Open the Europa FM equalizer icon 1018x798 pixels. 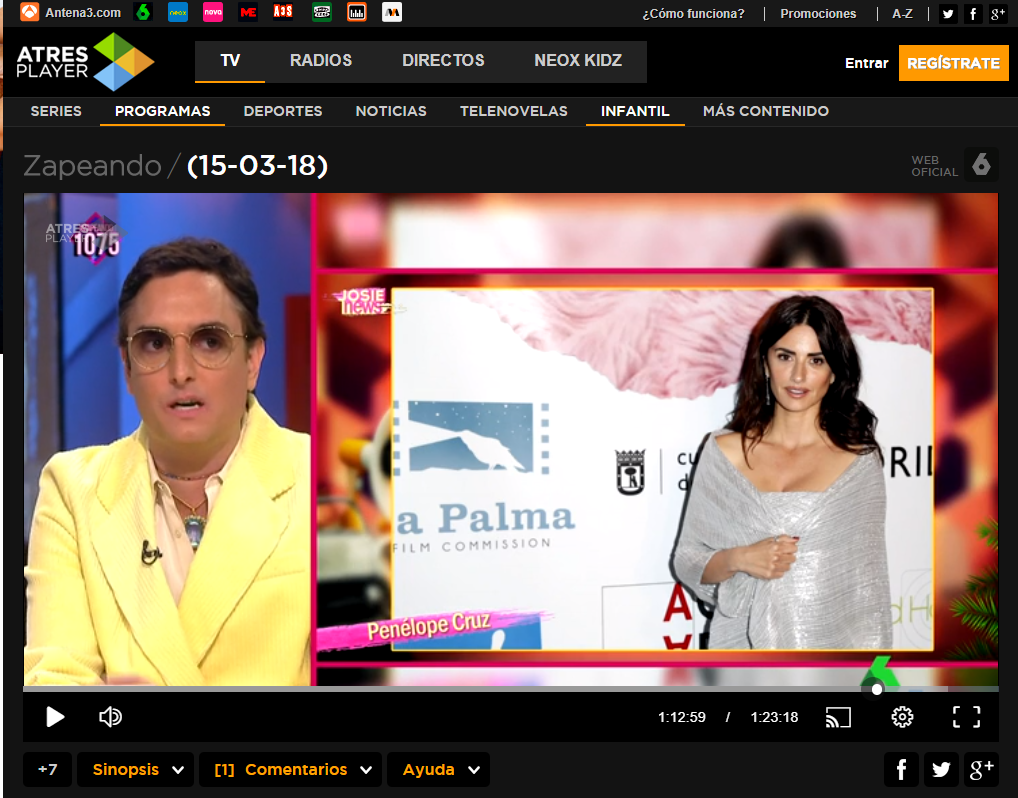356,12
